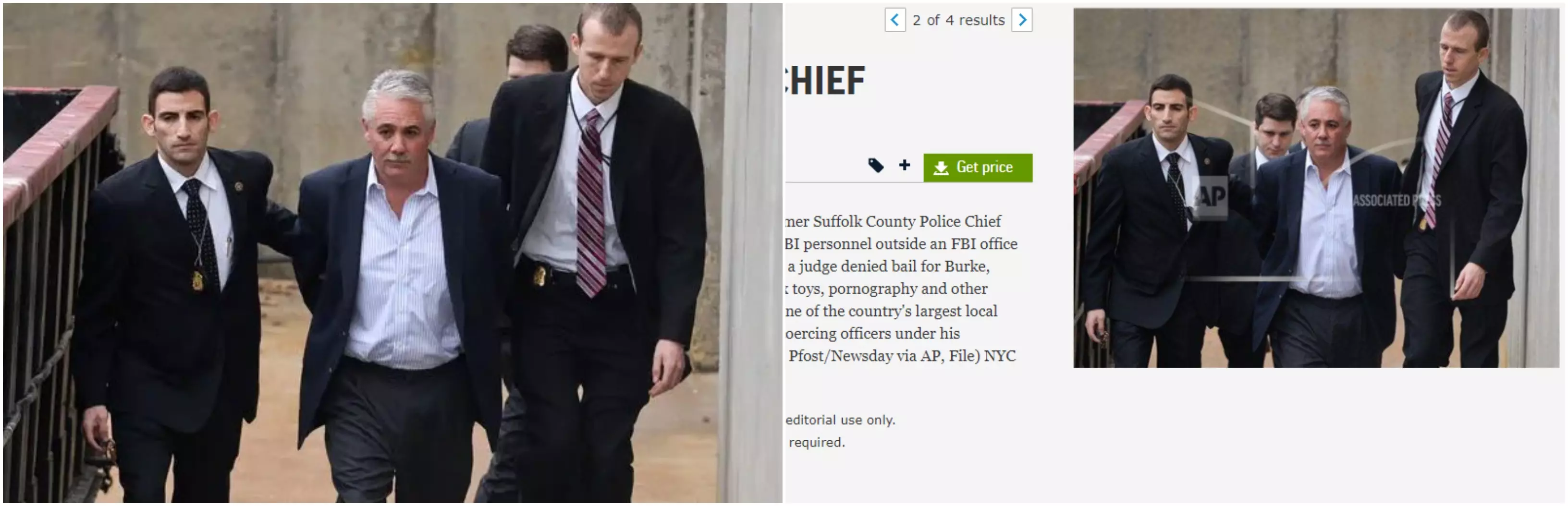
Task: Open the large photo on the left
Action: point(392,253)
